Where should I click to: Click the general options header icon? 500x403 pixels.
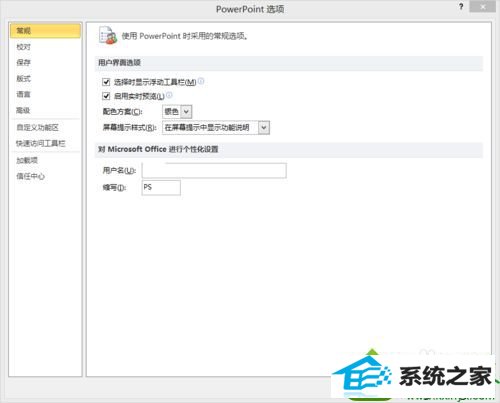[x=108, y=35]
